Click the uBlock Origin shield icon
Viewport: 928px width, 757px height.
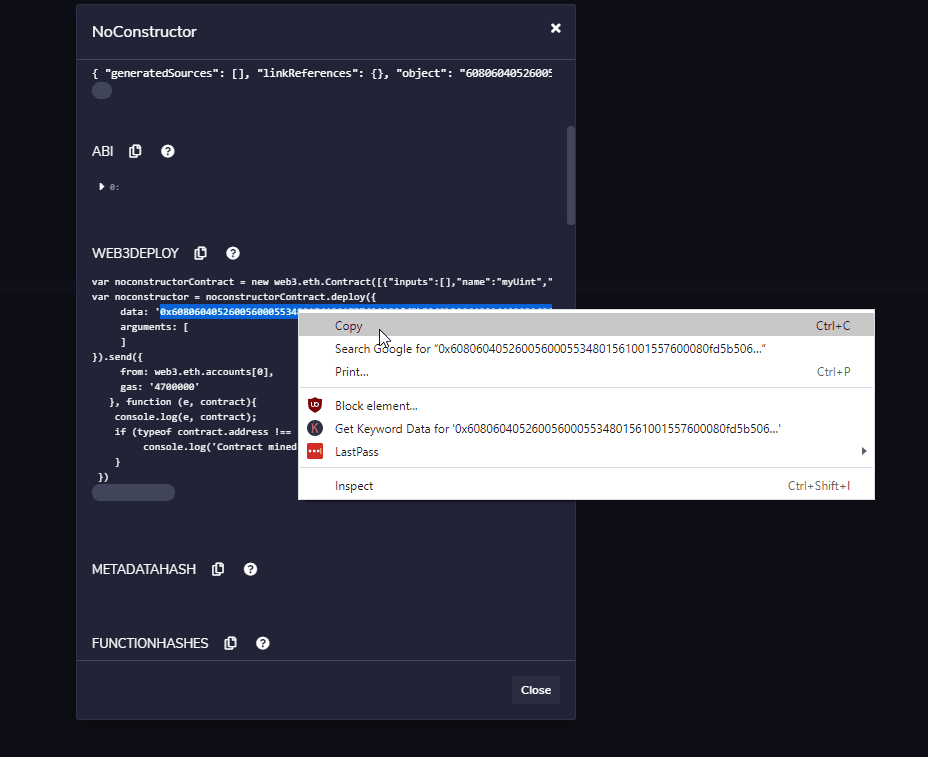[x=315, y=405]
